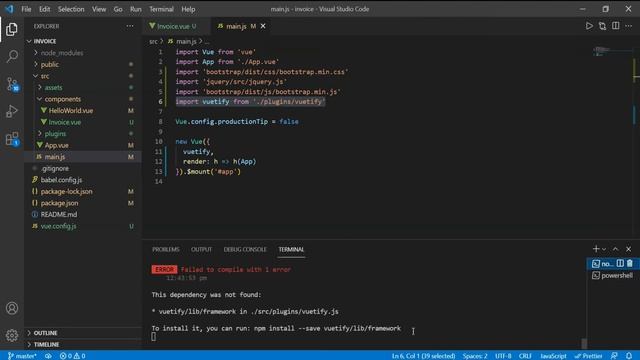This screenshot has height=360, width=640.
Task: Switch to the OUTPUT panel tab
Action: [201, 249]
